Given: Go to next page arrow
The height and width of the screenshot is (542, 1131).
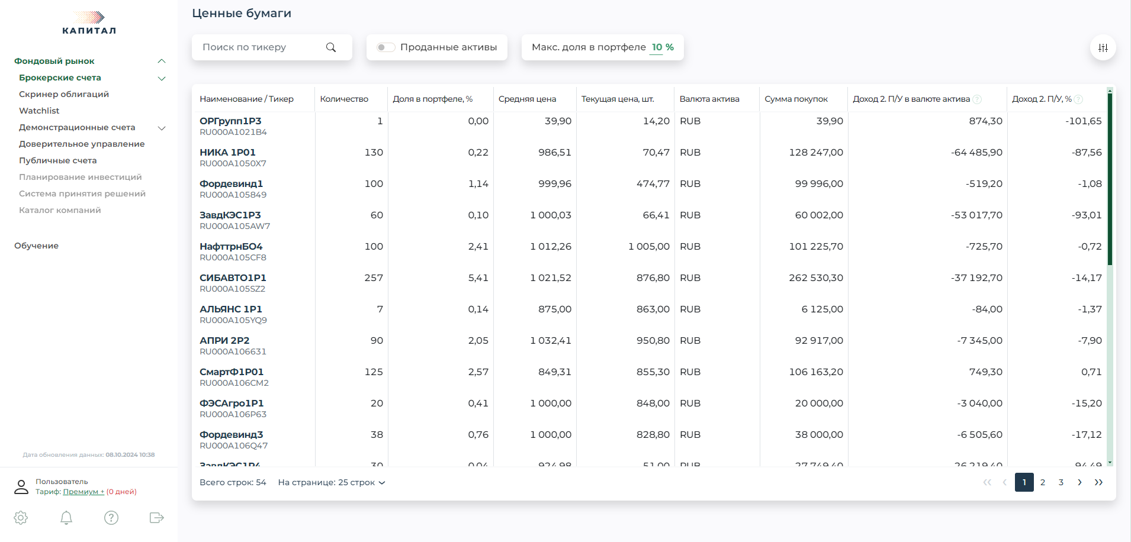Looking at the screenshot, I should pos(1079,483).
